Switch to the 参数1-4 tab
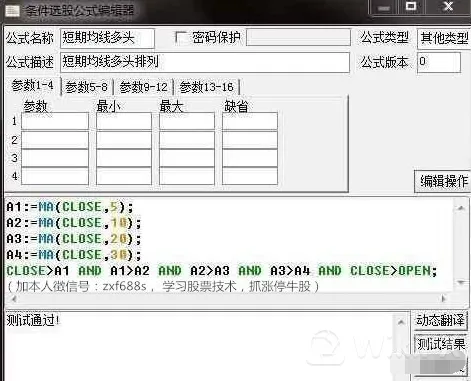471x381 pixels. click(33, 86)
